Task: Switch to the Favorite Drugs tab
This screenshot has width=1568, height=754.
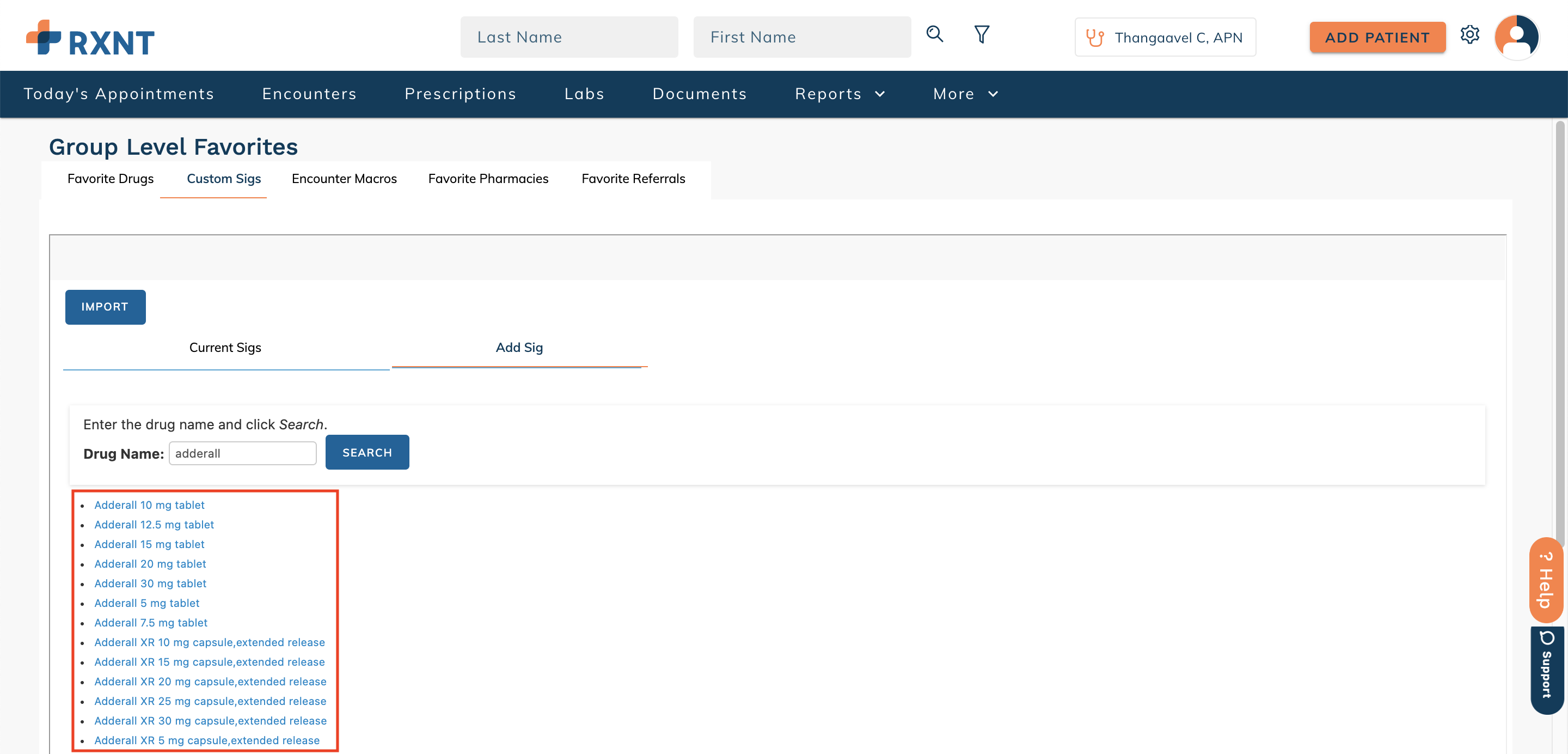Action: (x=110, y=179)
